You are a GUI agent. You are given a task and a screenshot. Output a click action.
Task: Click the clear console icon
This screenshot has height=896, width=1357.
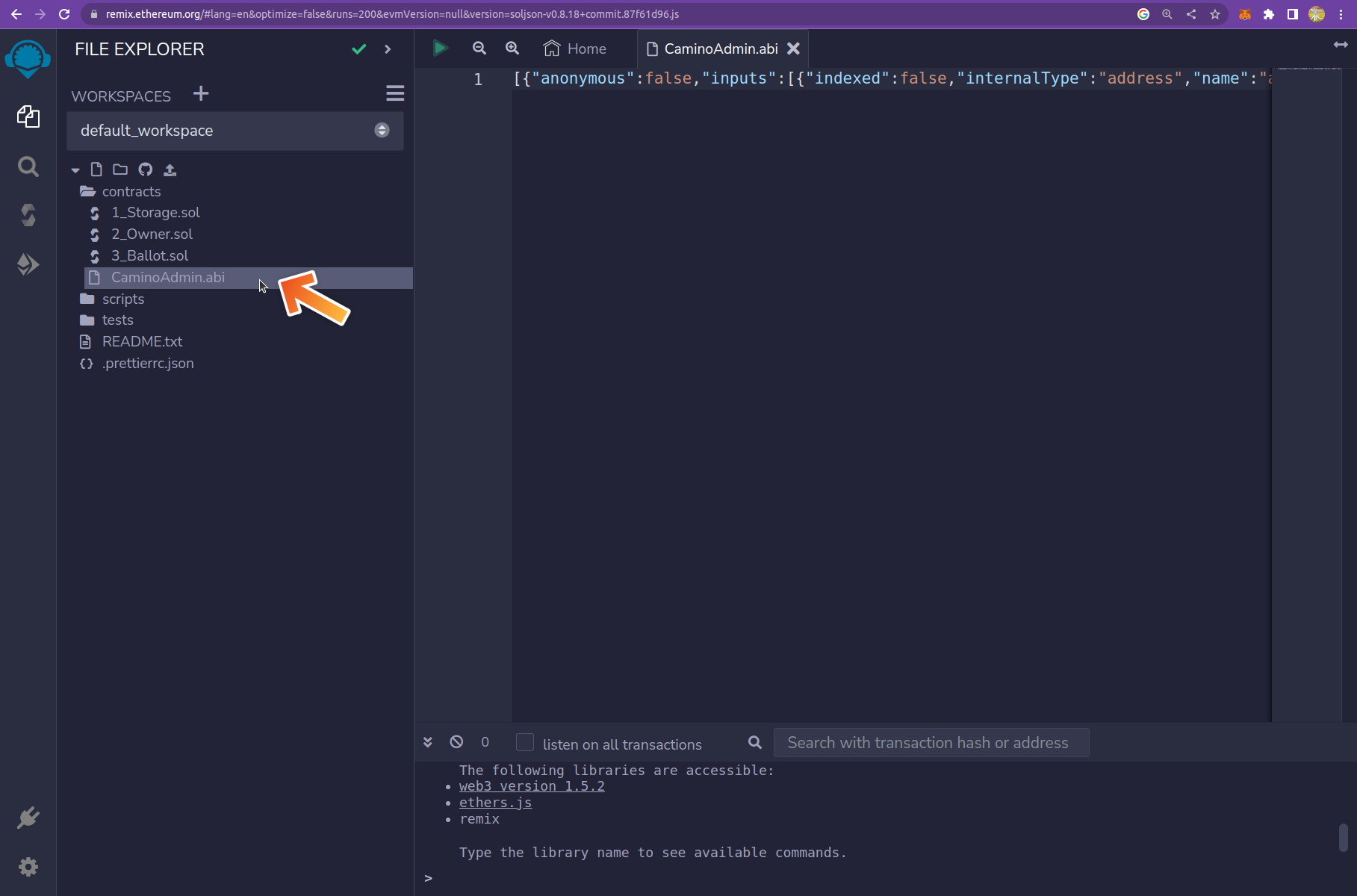pos(456,742)
